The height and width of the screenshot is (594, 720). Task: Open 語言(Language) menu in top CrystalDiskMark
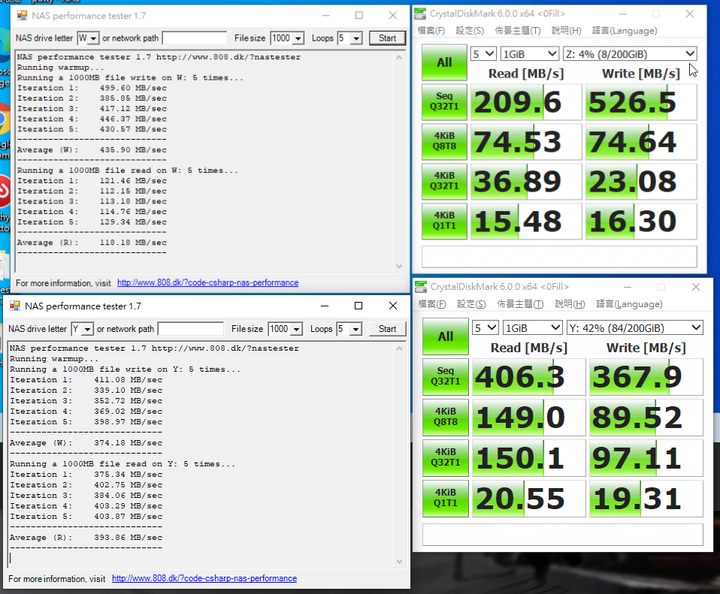pyautogui.click(x=624, y=31)
